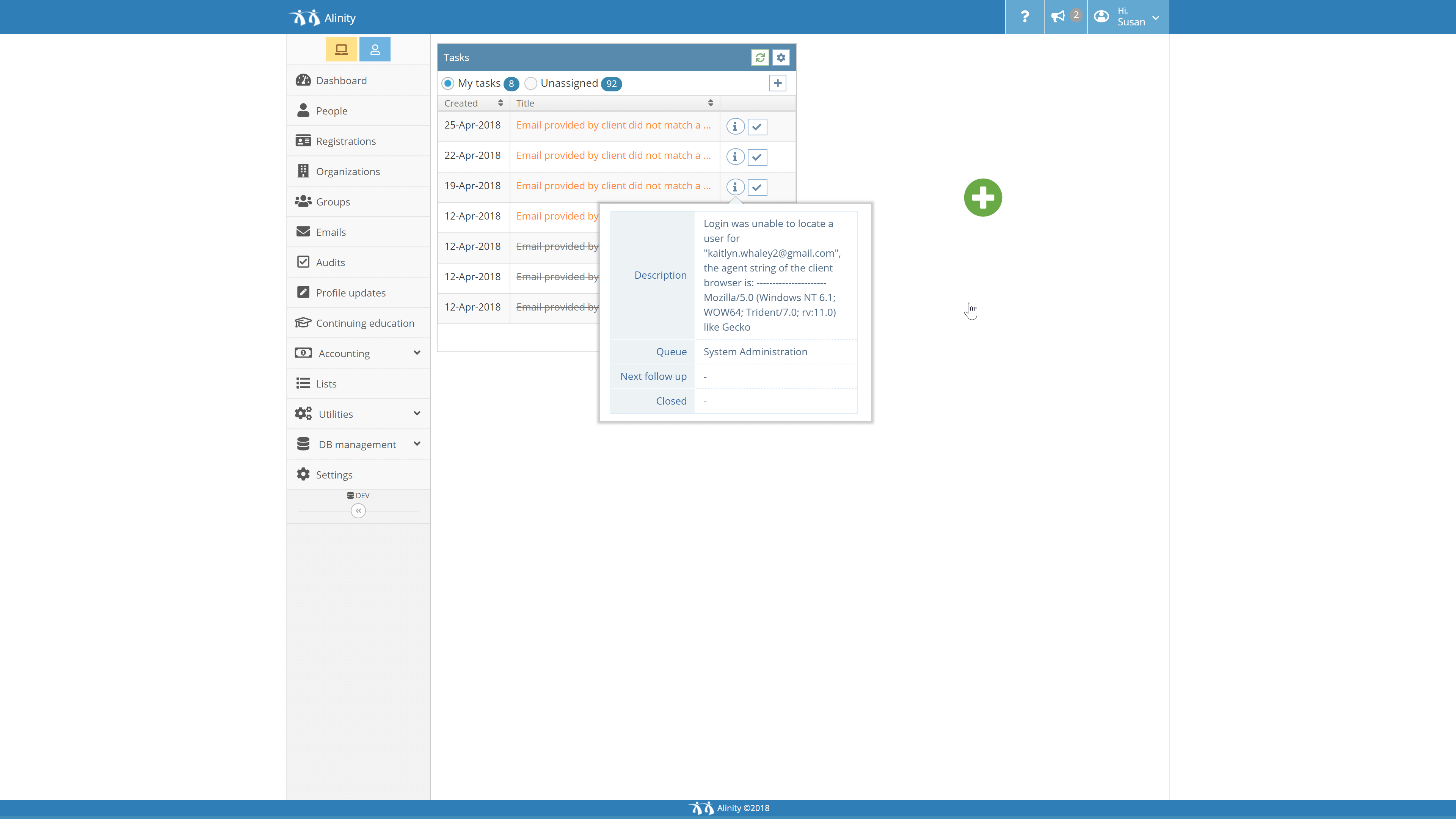Open Registrations in the sidebar
1456x819 pixels.
pyautogui.click(x=358, y=141)
